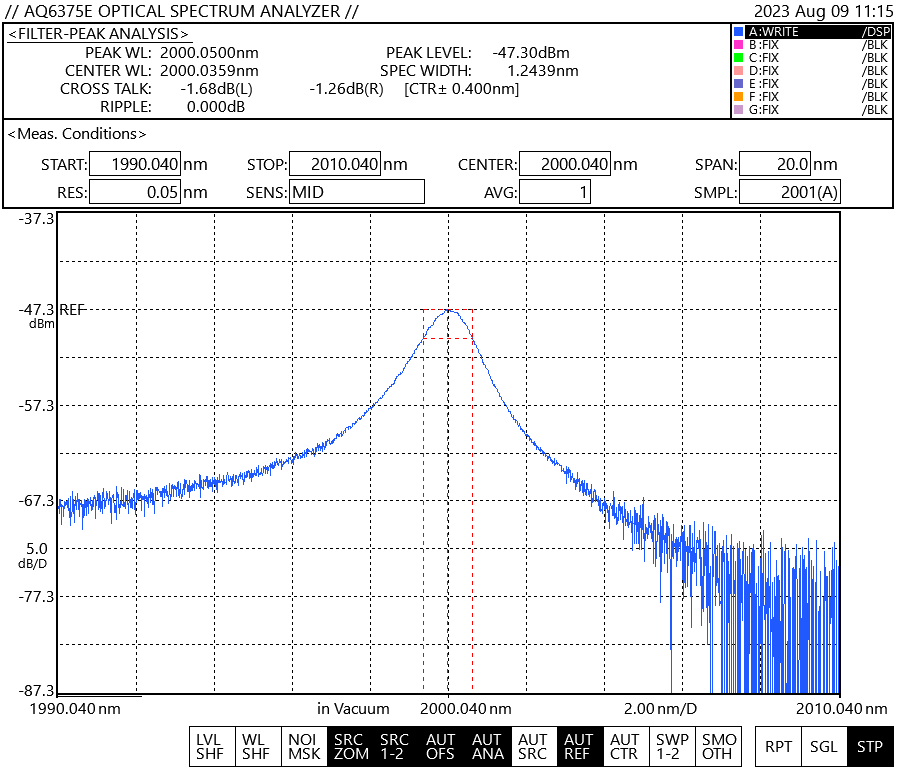Screen dimensions: 899x768
Task: Click the AUT ANA auto analysis key
Action: (487, 746)
